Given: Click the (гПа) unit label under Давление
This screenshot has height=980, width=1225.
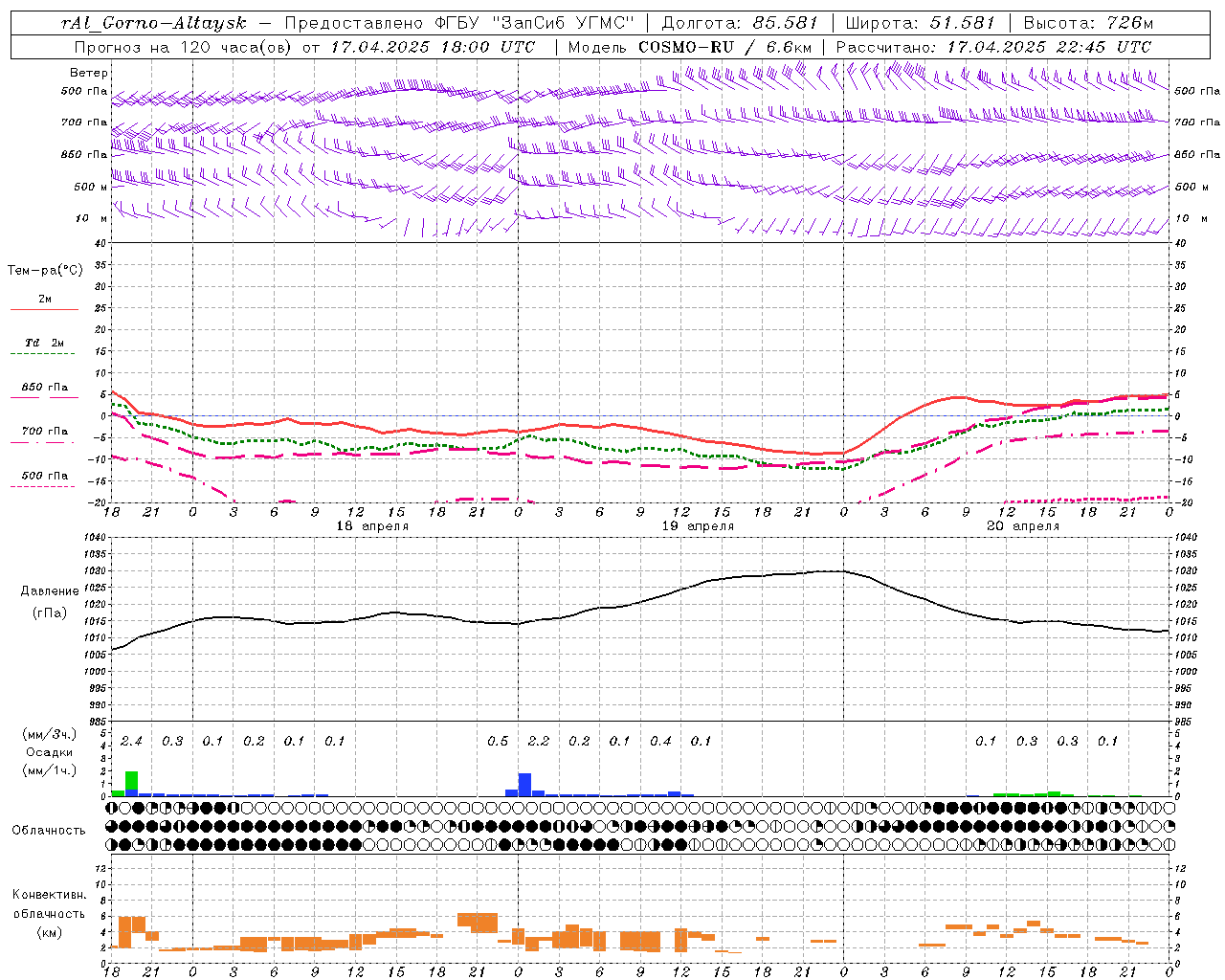Looking at the screenshot, I should [x=50, y=613].
